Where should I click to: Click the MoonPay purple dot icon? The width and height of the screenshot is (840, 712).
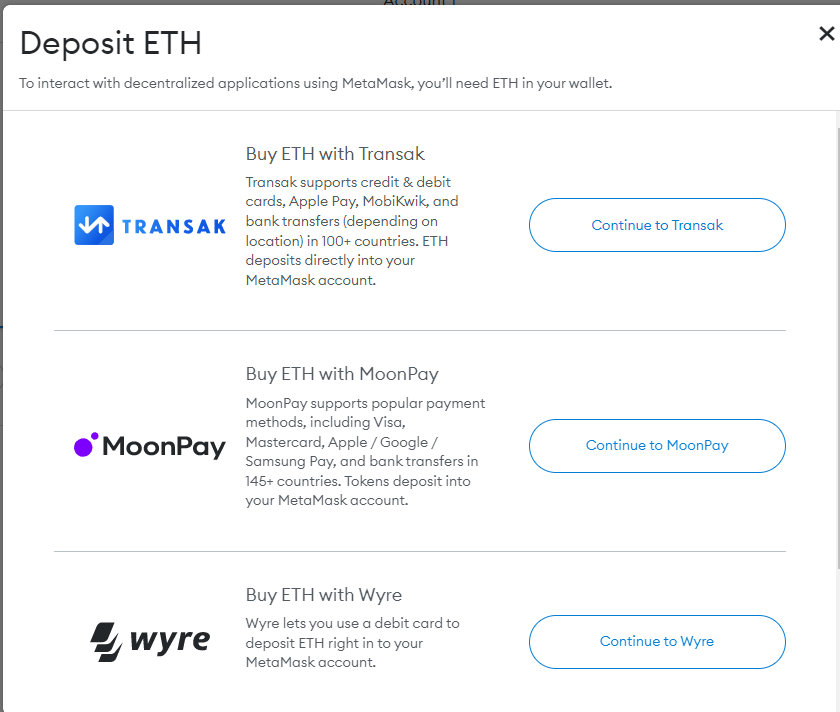pyautogui.click(x=86, y=445)
